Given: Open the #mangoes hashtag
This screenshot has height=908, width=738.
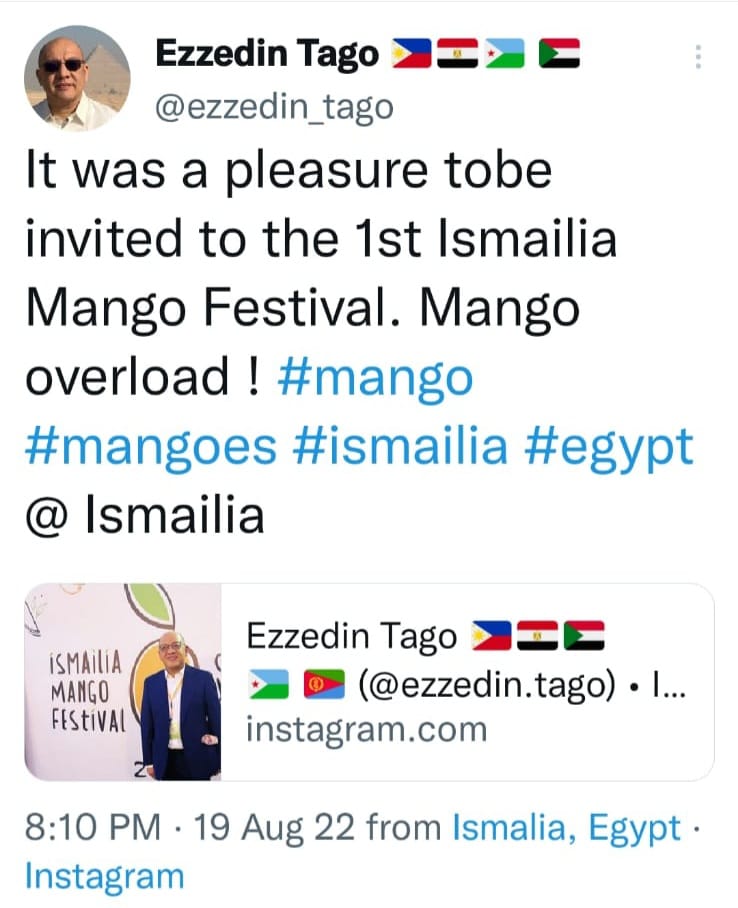Looking at the screenshot, I should tap(150, 447).
